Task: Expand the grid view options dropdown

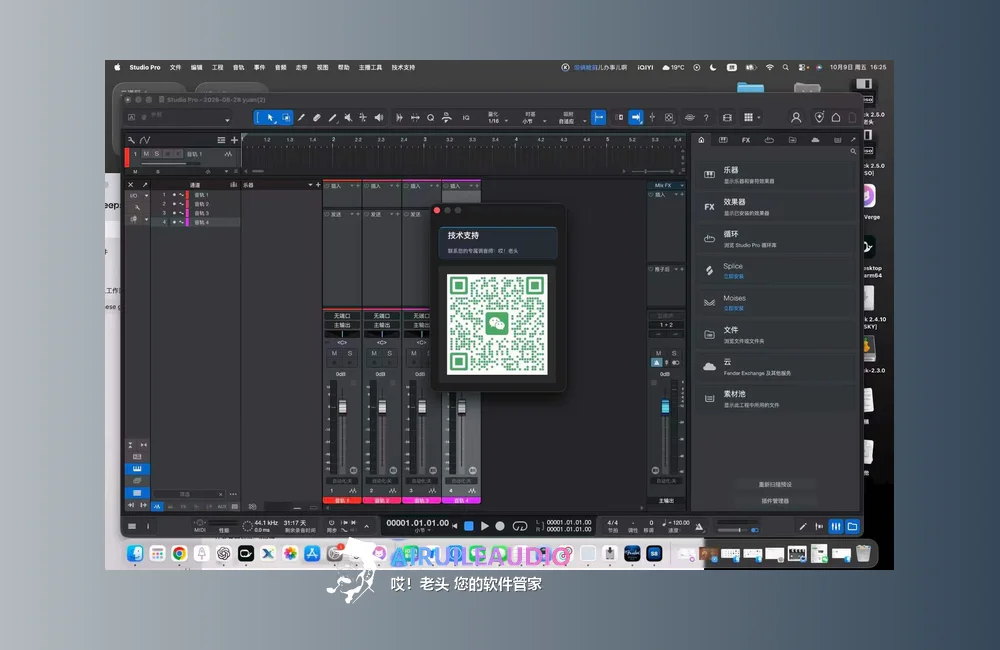Action: pyautogui.click(x=759, y=117)
